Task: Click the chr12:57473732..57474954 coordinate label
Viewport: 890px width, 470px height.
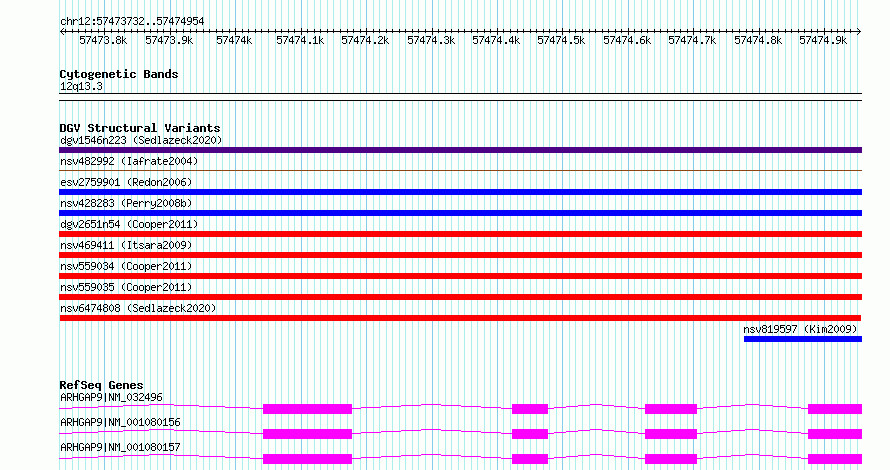Action: [132, 22]
